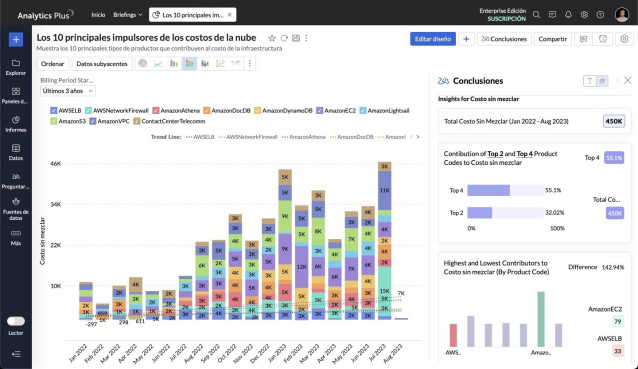The image size is (638, 369).
Task: Switch Conclusiones to visual insights view
Action: tap(603, 81)
